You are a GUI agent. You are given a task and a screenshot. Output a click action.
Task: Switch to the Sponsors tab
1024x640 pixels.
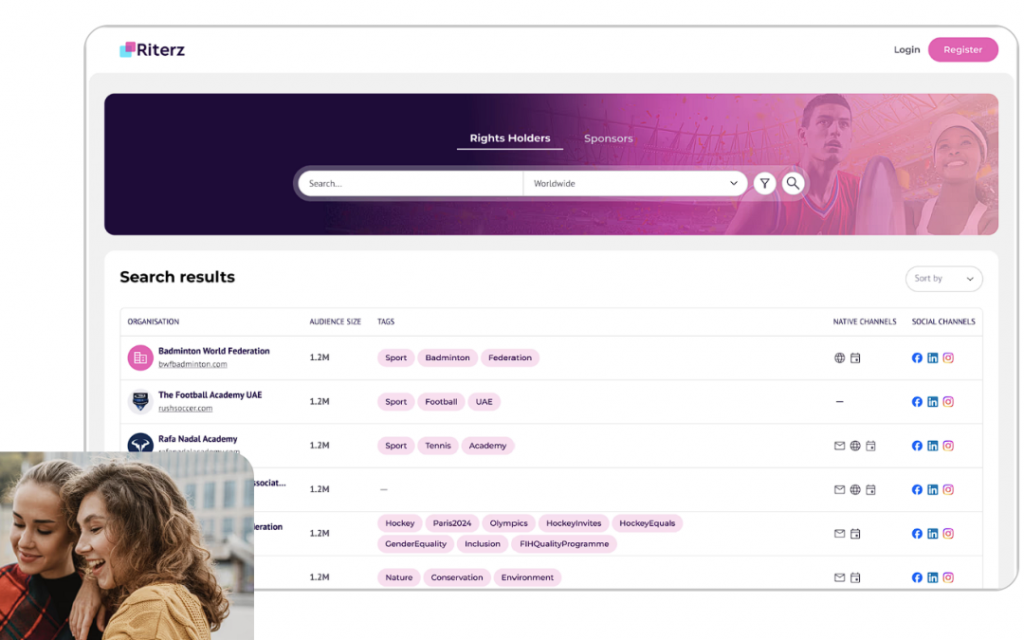click(608, 138)
